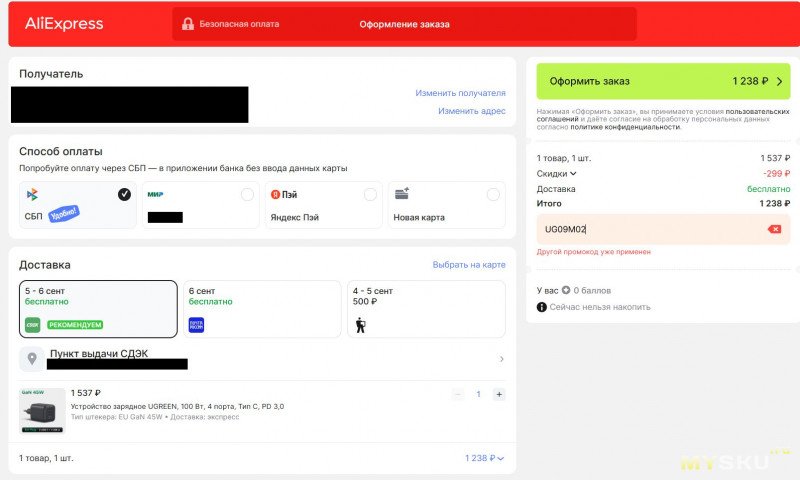Image resolution: width=800 pixels, height=480 pixels.
Task: Click the points coin icon
Action: pos(566,290)
